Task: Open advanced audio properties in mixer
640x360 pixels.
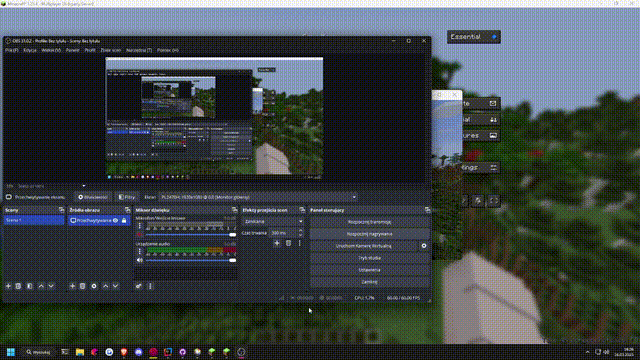Action: [x=138, y=286]
